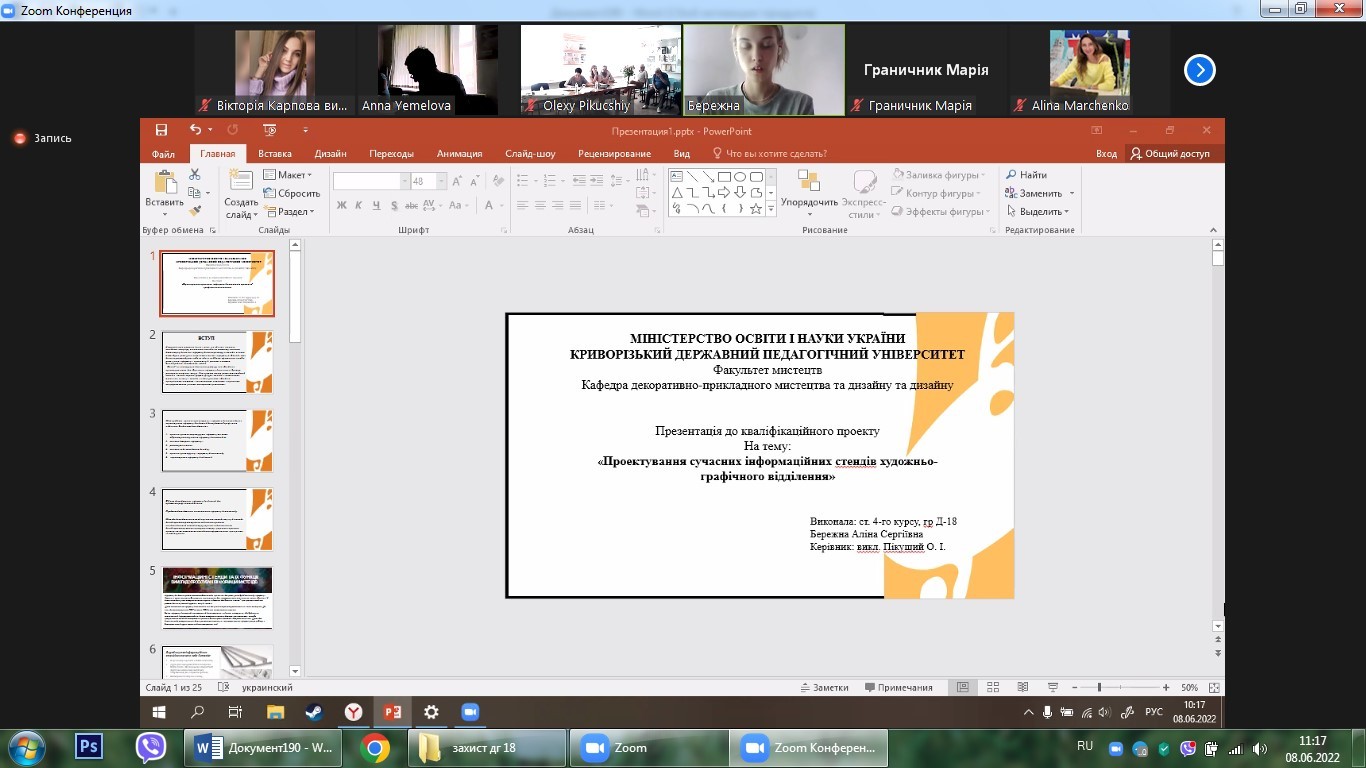The width and height of the screenshot is (1366, 768).
Task: Switch to reading view icon
Action: tap(1023, 687)
